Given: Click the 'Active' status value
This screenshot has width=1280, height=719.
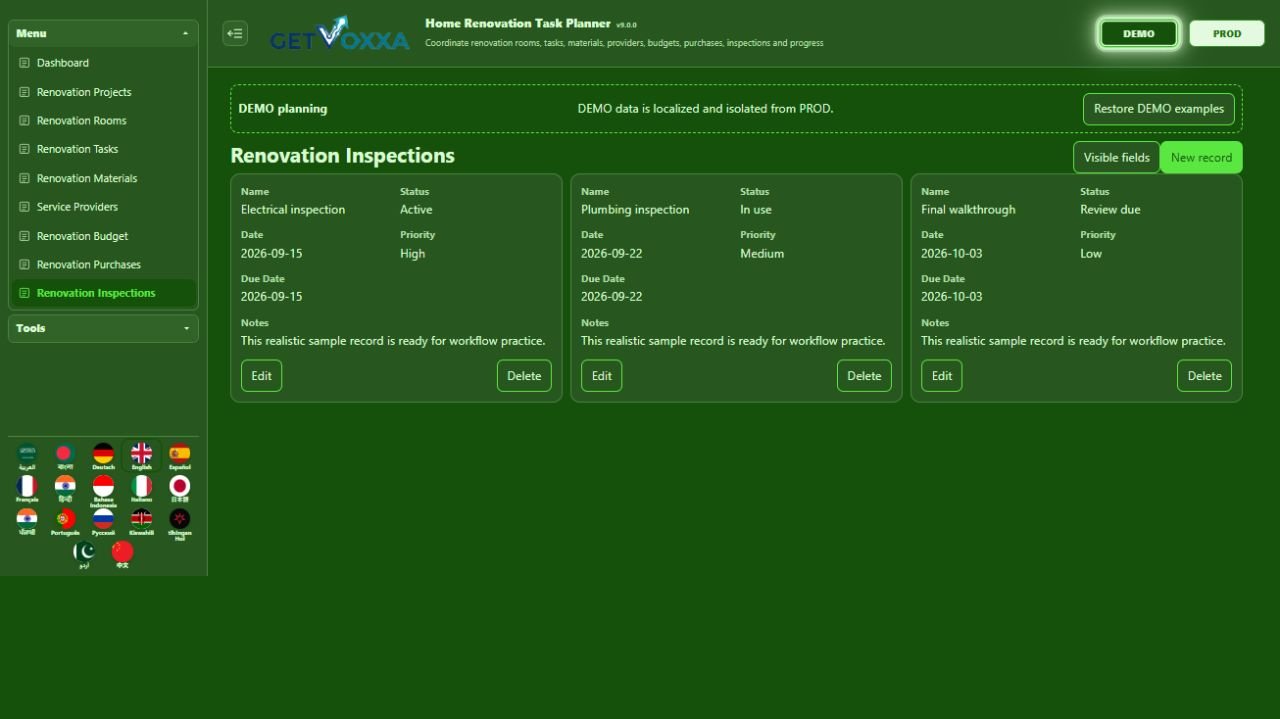Looking at the screenshot, I should point(416,210).
